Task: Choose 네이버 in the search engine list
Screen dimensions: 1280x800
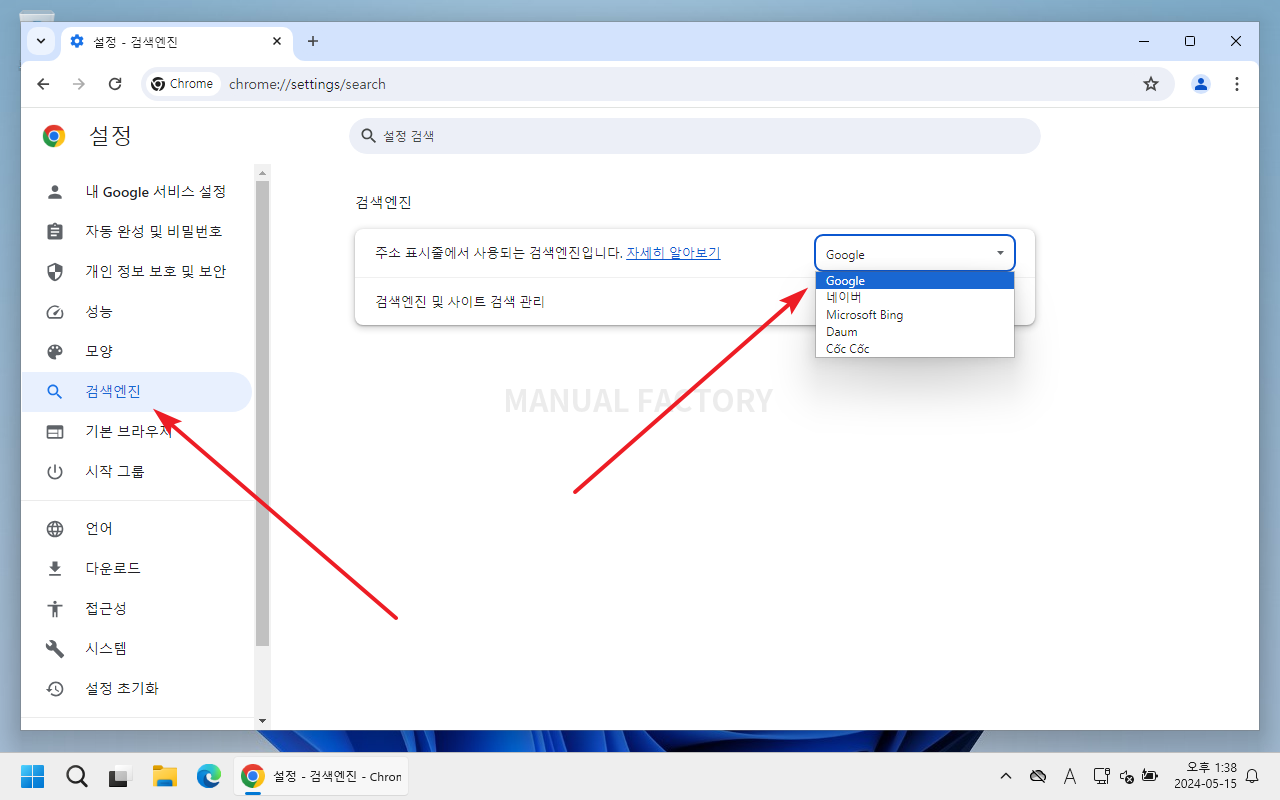Action: click(915, 298)
